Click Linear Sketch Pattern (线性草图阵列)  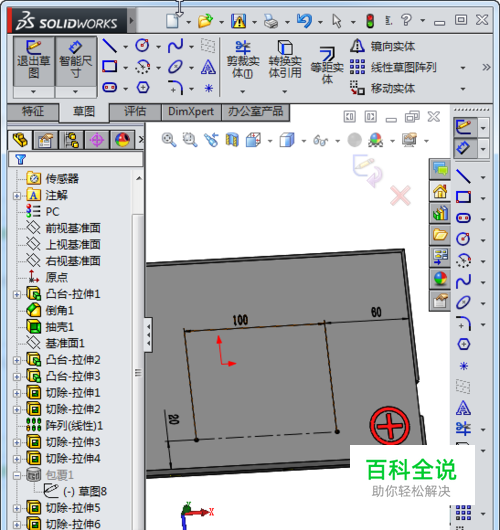(393, 67)
